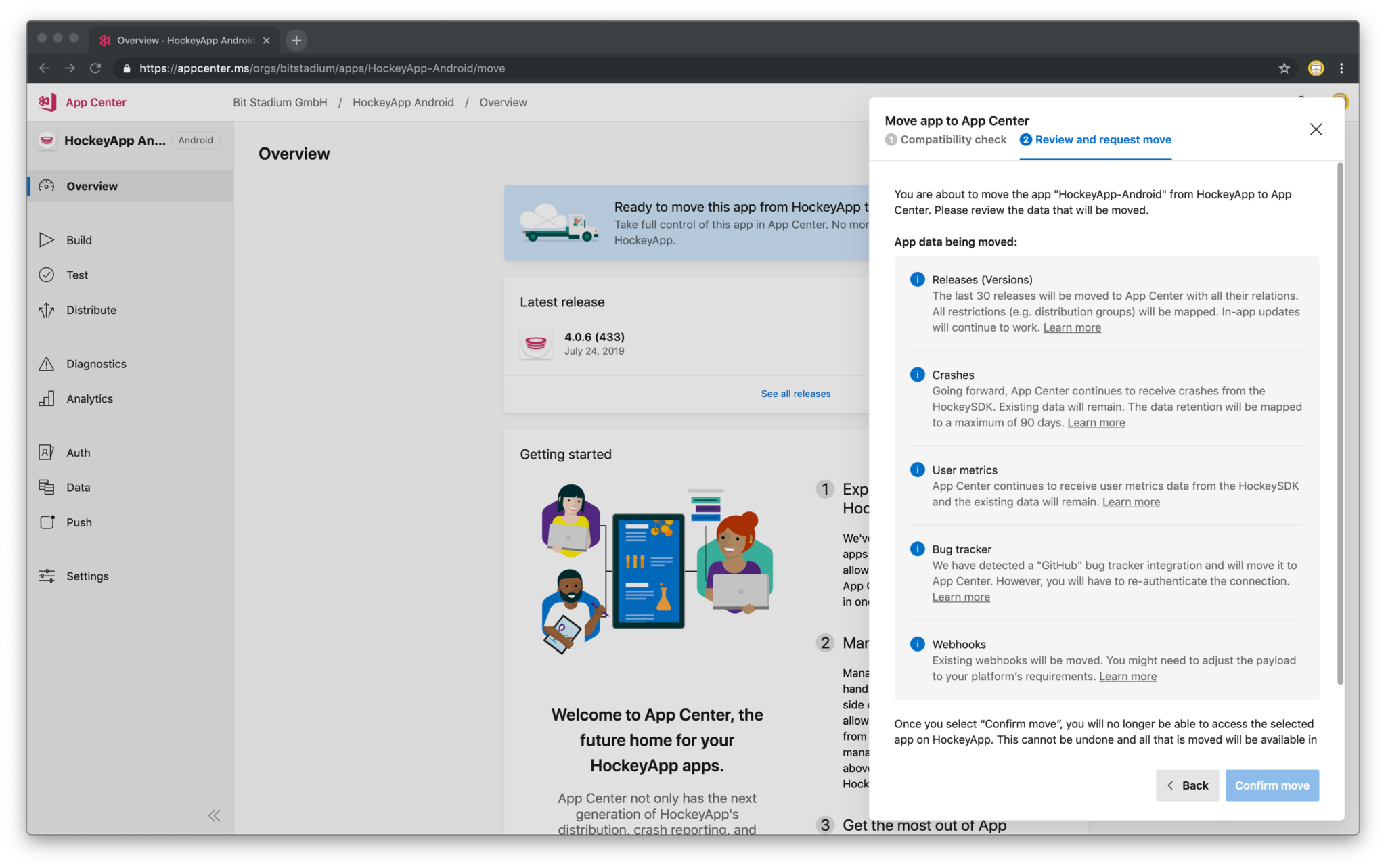Select the Test icon in sidebar
This screenshot has height=868, width=1386.
tap(47, 275)
